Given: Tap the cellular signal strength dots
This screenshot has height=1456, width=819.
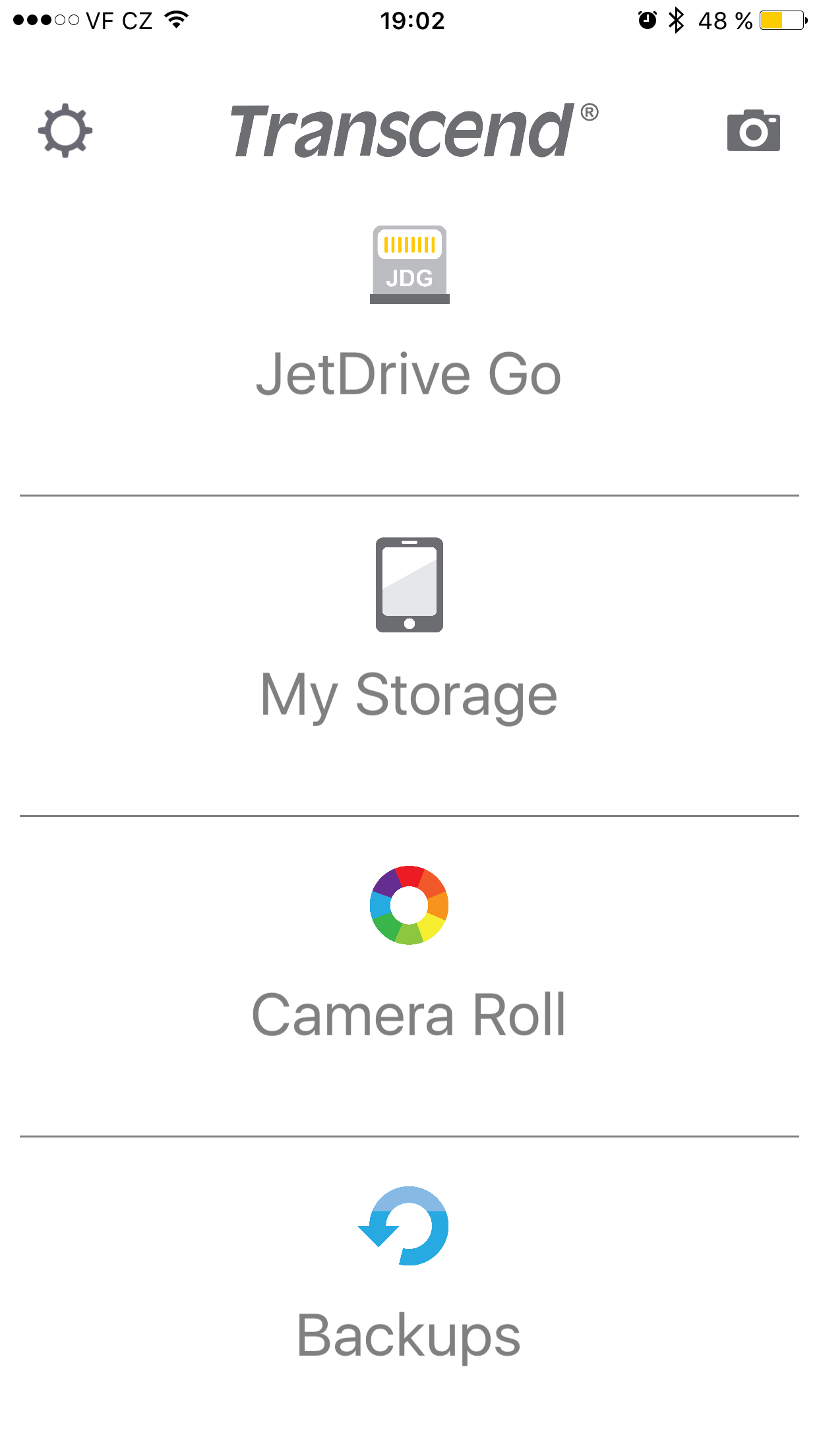Looking at the screenshot, I should (46, 20).
